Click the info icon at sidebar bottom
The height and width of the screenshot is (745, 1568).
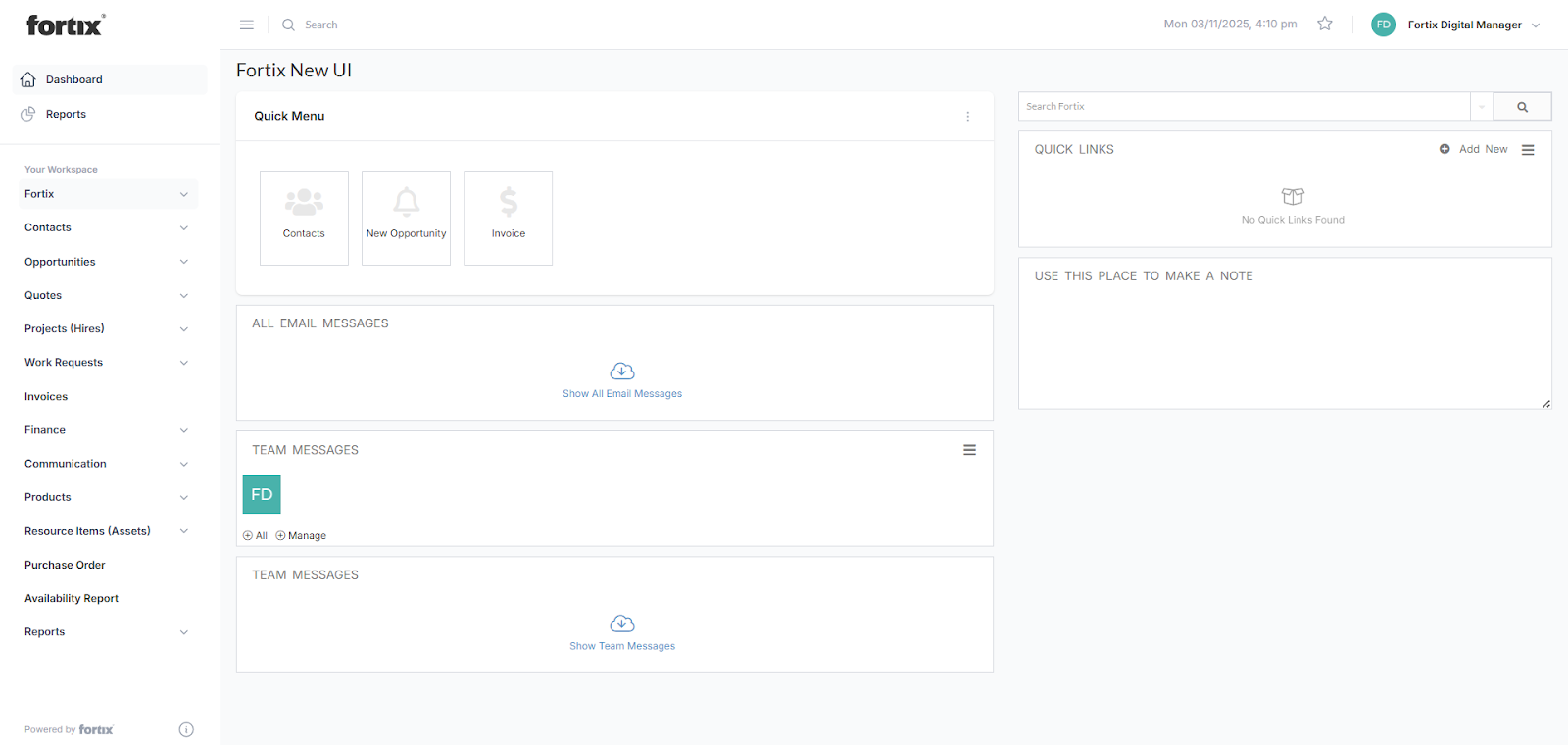(x=186, y=729)
